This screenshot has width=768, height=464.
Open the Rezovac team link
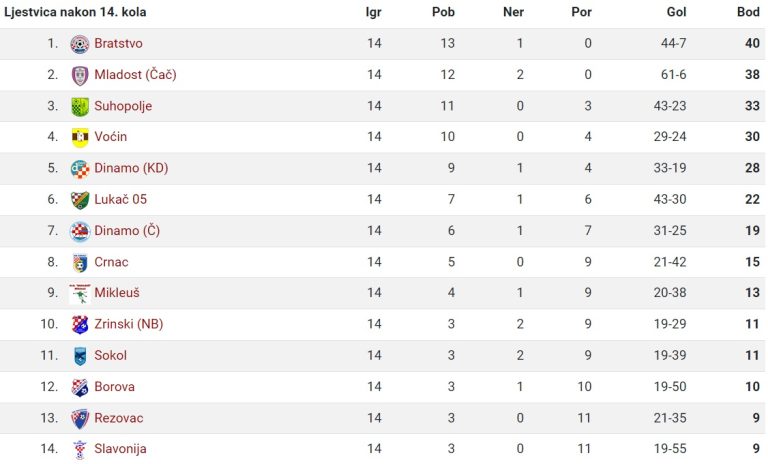(x=119, y=418)
